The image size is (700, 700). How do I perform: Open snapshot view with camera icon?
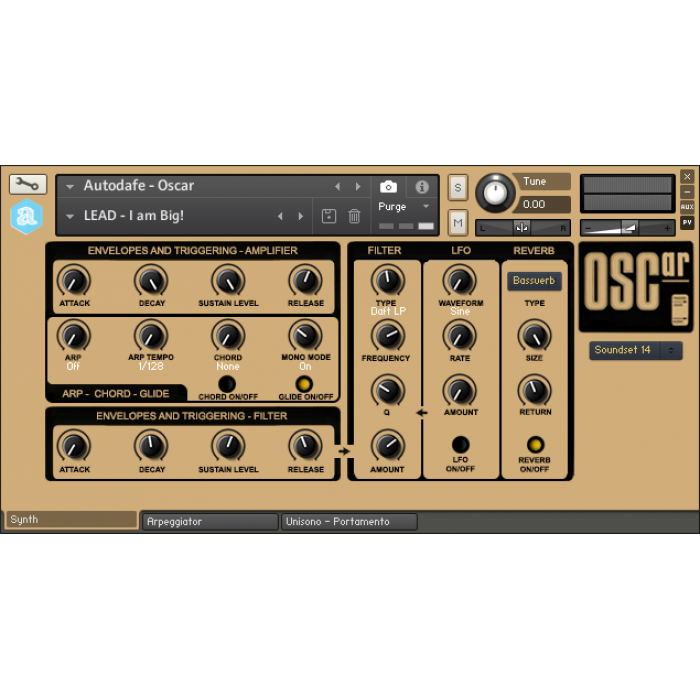[x=388, y=187]
